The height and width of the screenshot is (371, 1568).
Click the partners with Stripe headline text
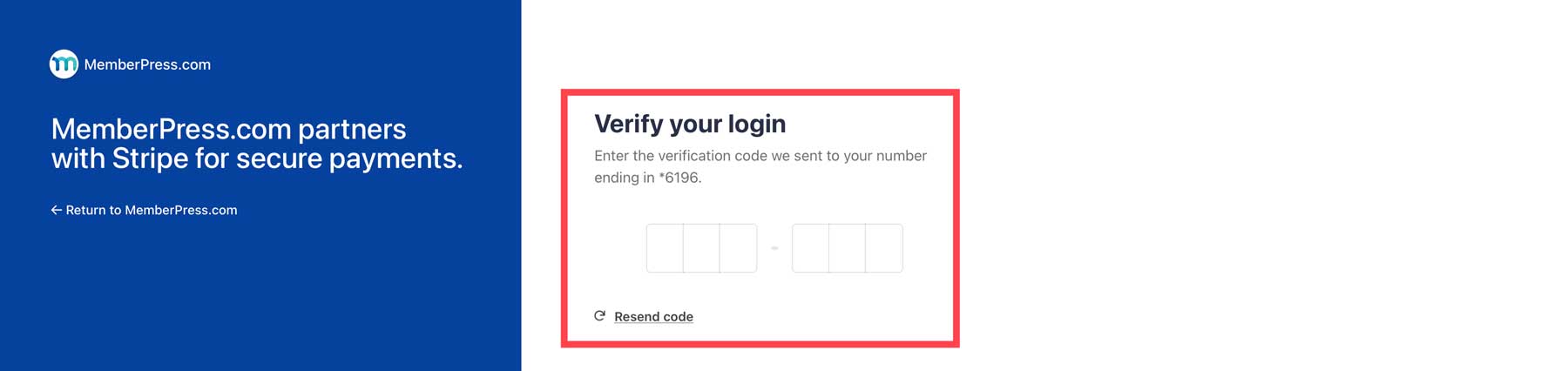click(256, 144)
